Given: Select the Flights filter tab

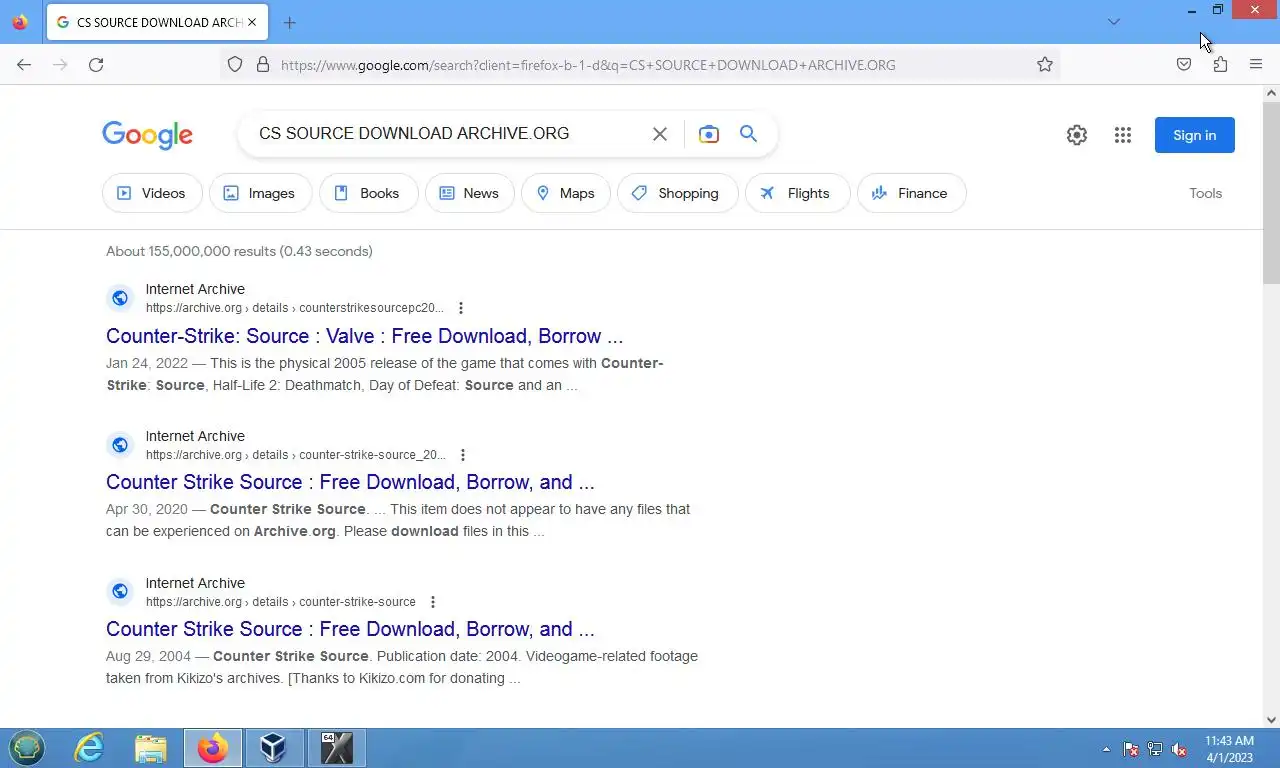Looking at the screenshot, I should pyautogui.click(x=797, y=193).
